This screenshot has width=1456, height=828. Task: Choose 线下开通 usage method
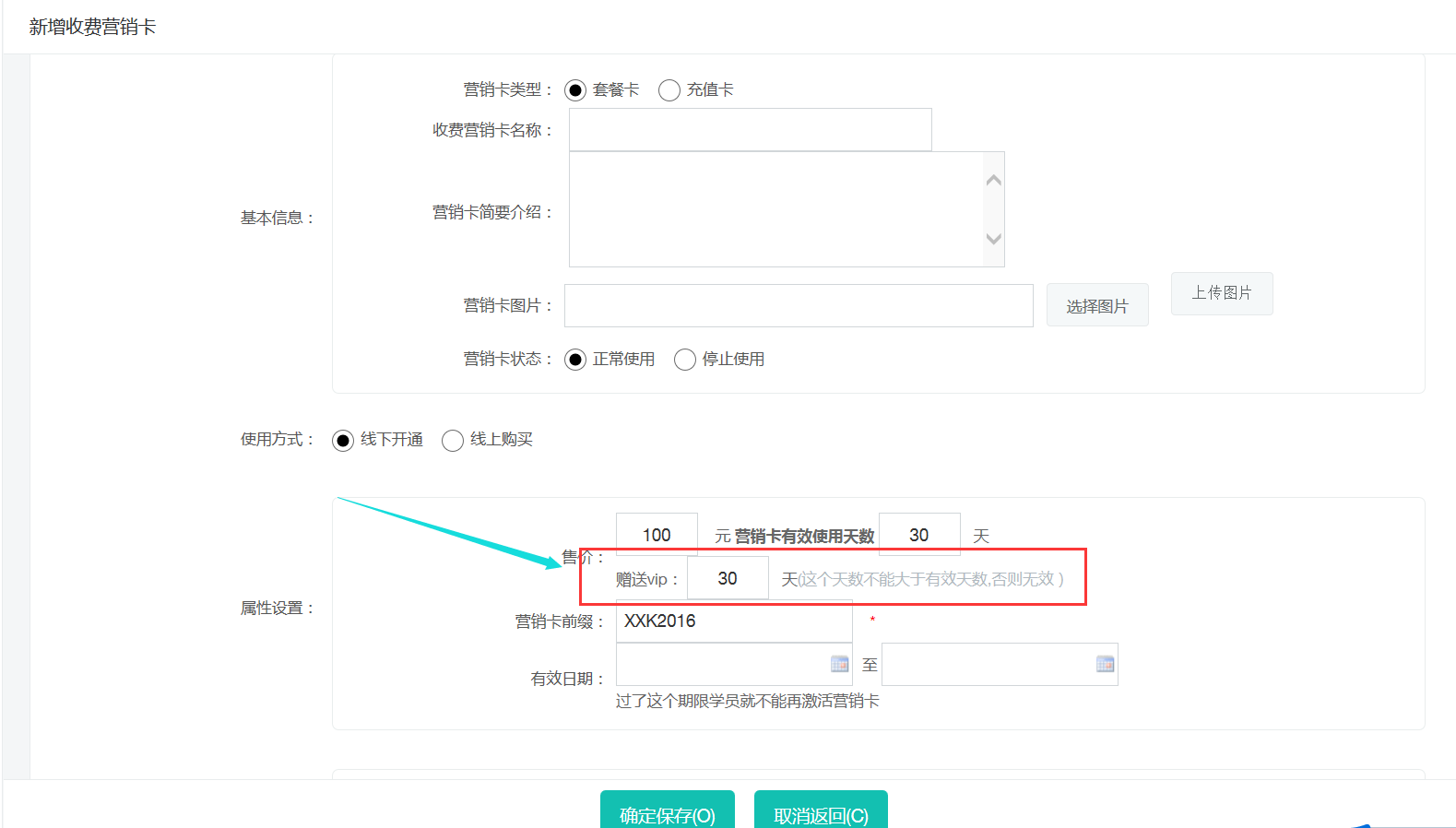tap(343, 441)
